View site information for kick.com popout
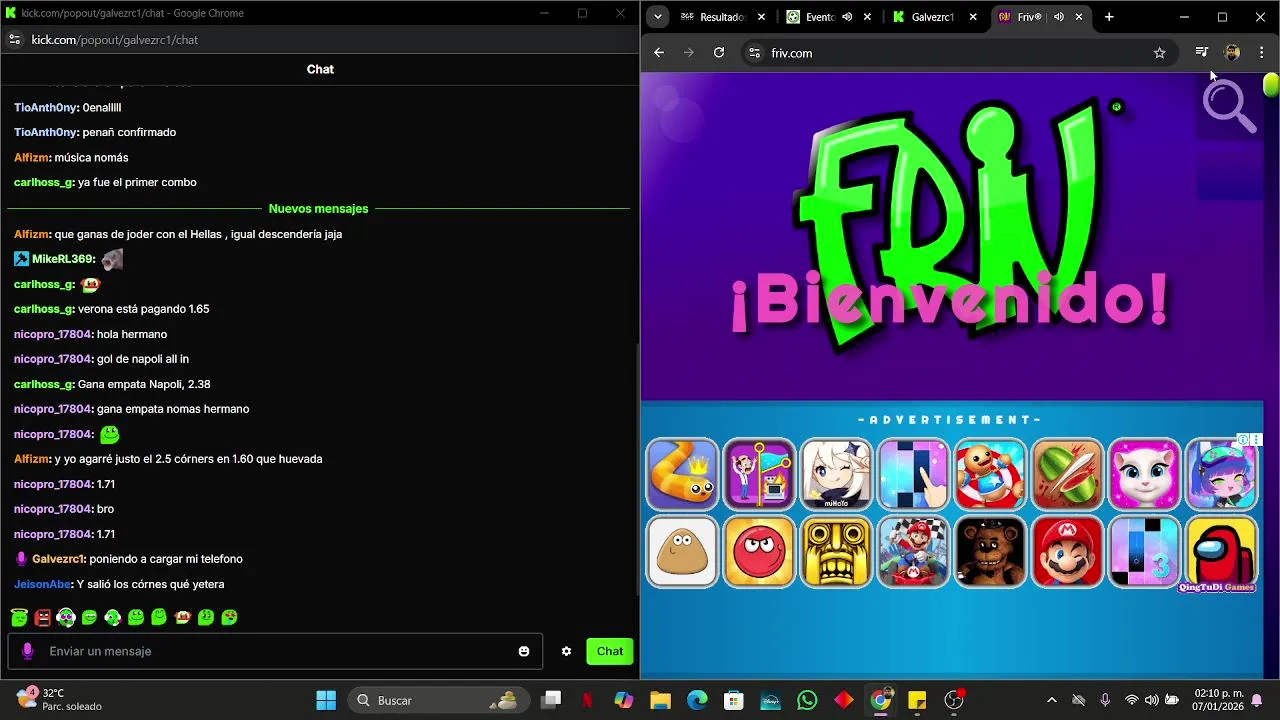This screenshot has height=720, width=1280. pos(14,40)
